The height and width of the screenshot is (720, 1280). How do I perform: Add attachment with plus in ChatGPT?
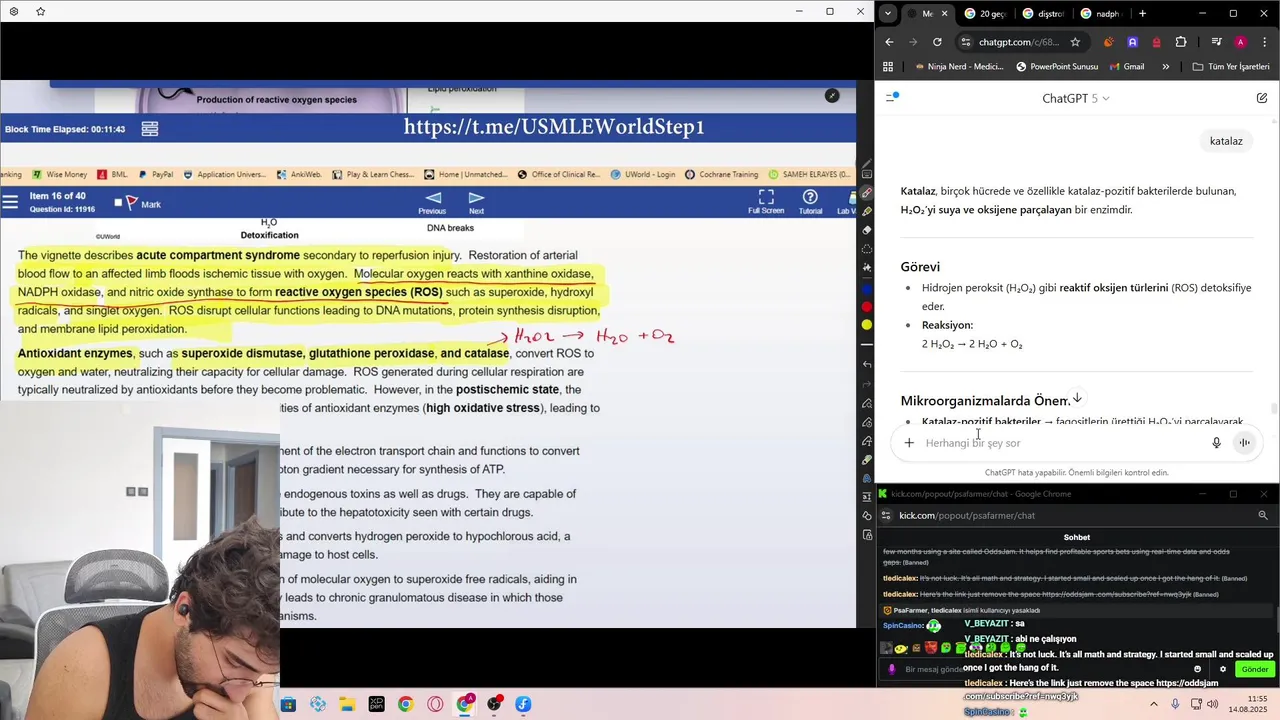909,443
